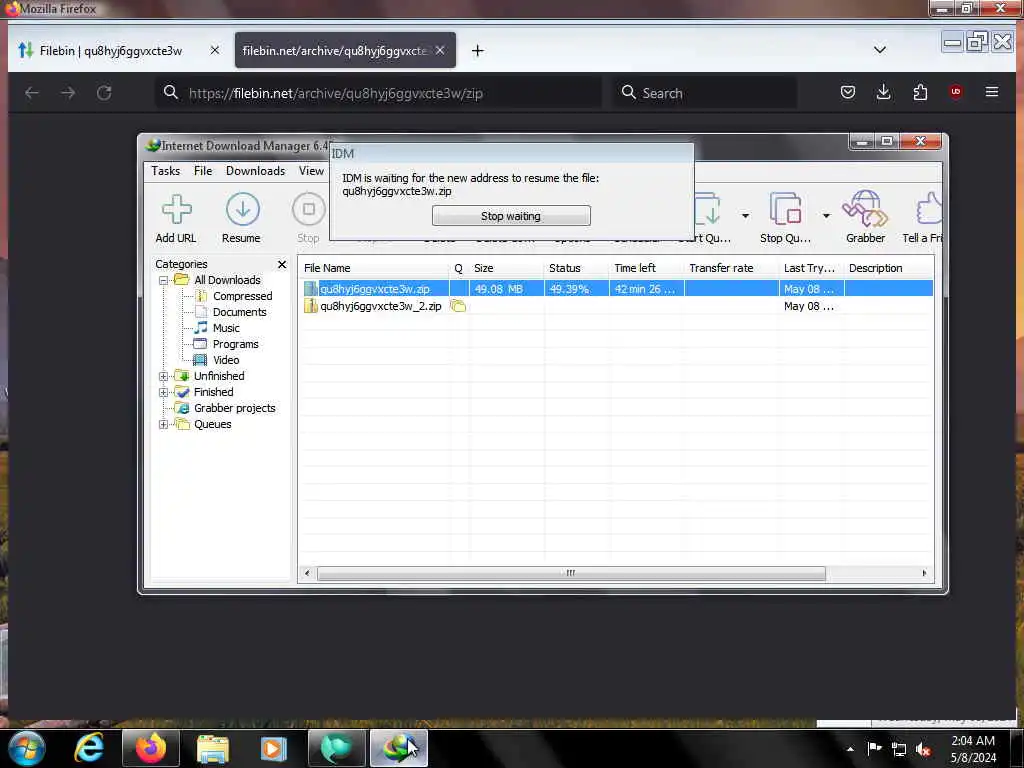Open the Tasks menu in IDM
Screen dimensions: 1024x768
[x=166, y=171]
